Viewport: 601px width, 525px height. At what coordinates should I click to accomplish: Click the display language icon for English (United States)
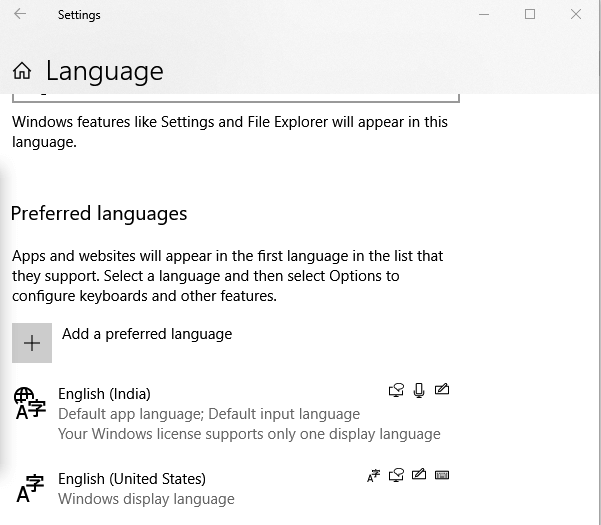coord(373,476)
